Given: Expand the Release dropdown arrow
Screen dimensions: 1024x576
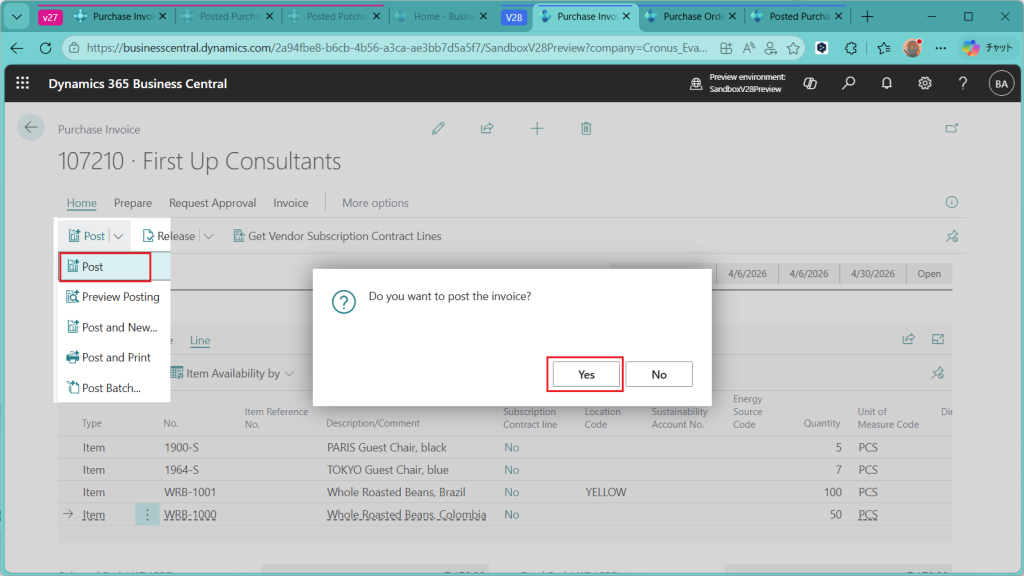Looking at the screenshot, I should click(209, 236).
